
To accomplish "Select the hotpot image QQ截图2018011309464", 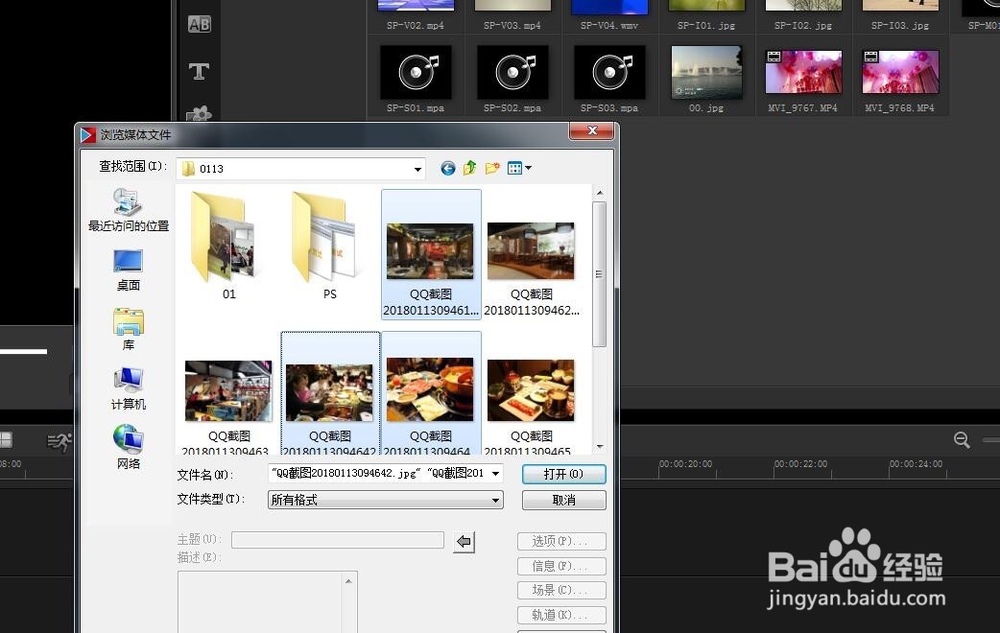I will tap(430, 394).
